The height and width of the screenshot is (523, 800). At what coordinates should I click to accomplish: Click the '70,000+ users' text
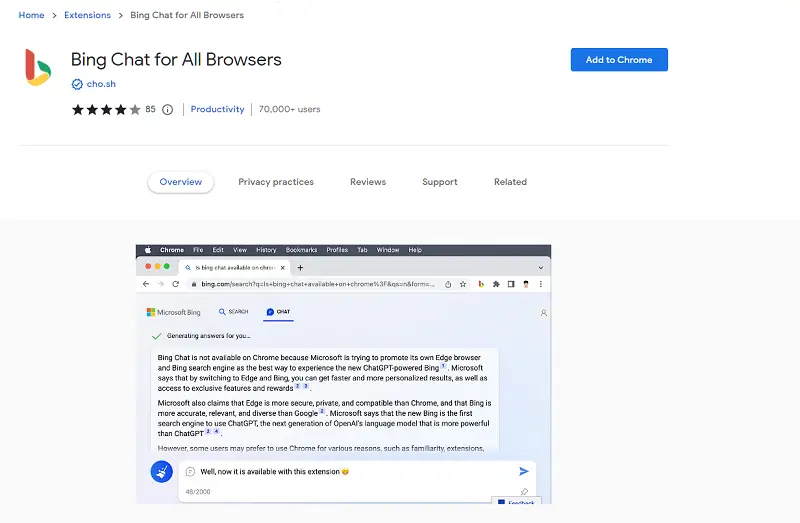coord(289,109)
